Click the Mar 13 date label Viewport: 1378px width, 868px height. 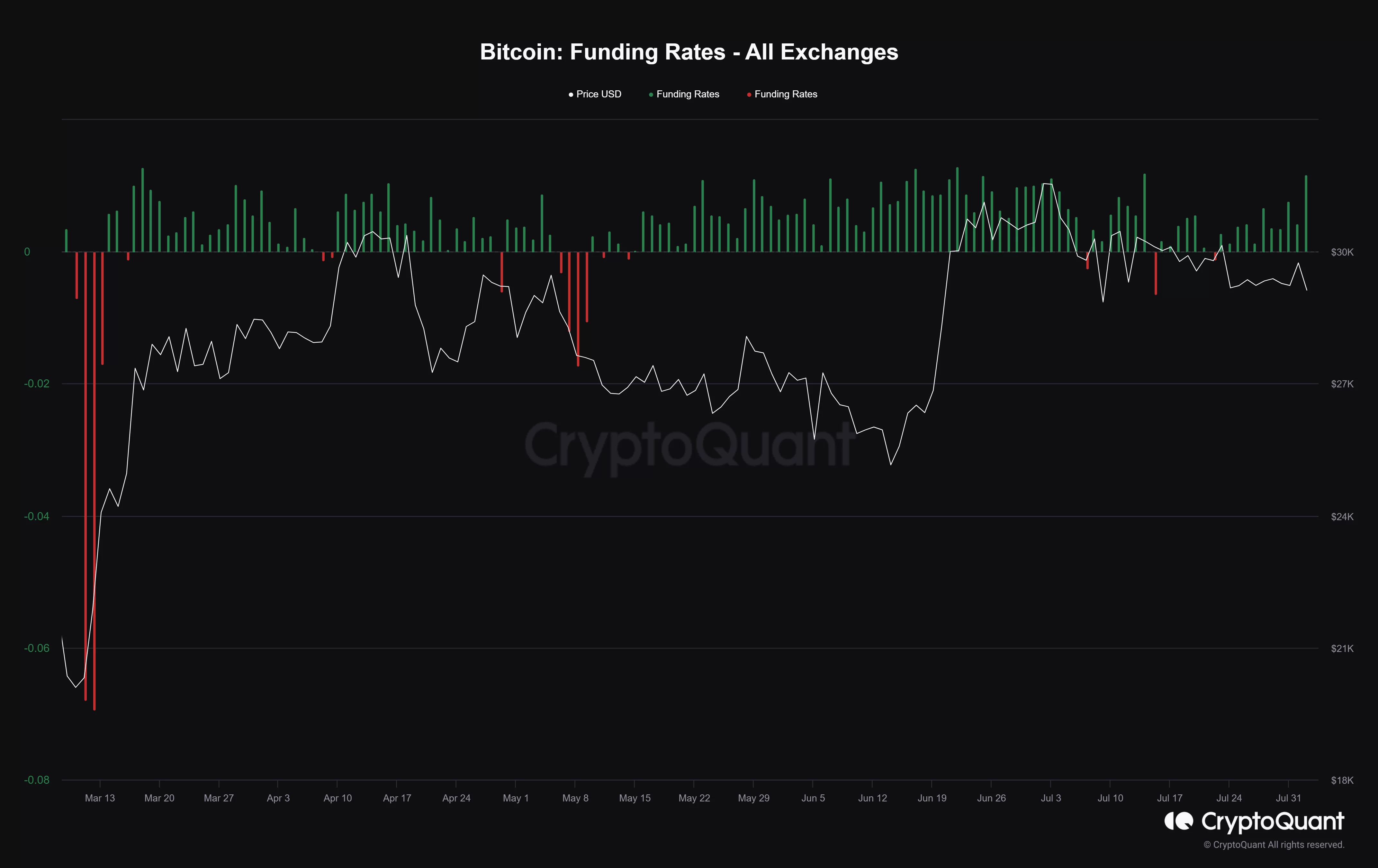(x=100, y=798)
